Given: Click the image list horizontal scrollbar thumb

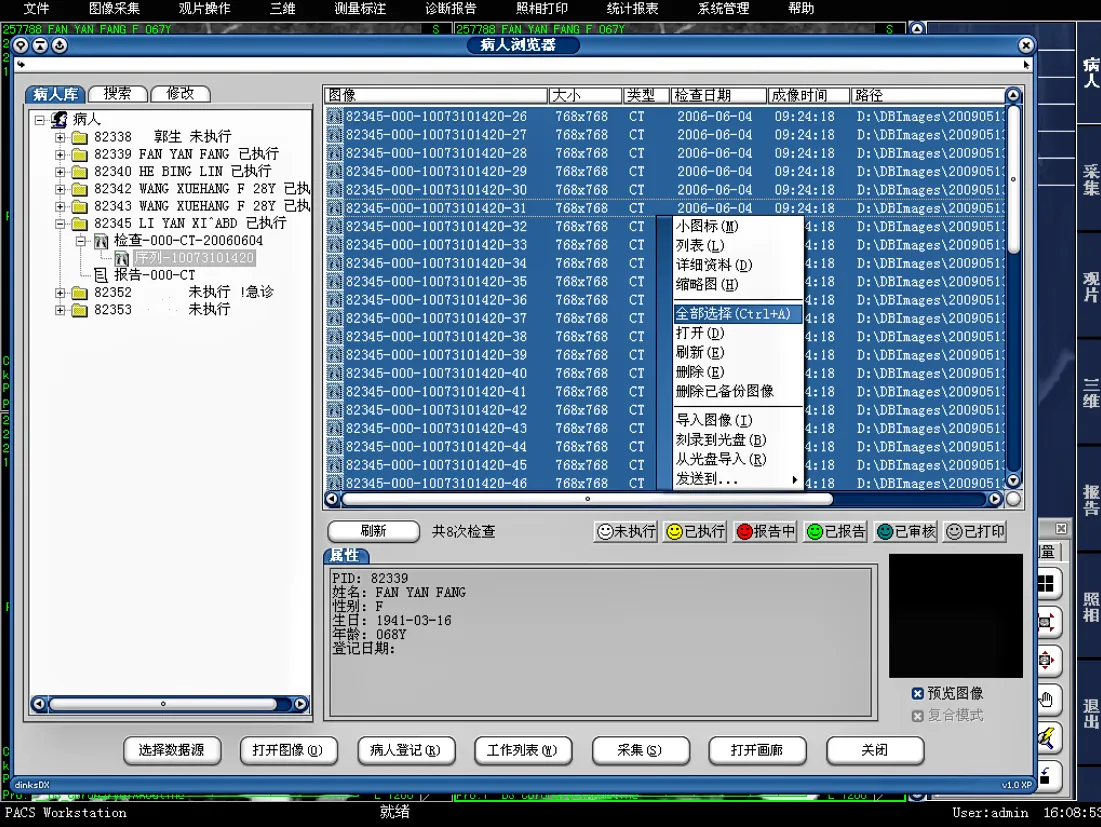Looking at the screenshot, I should (587, 499).
